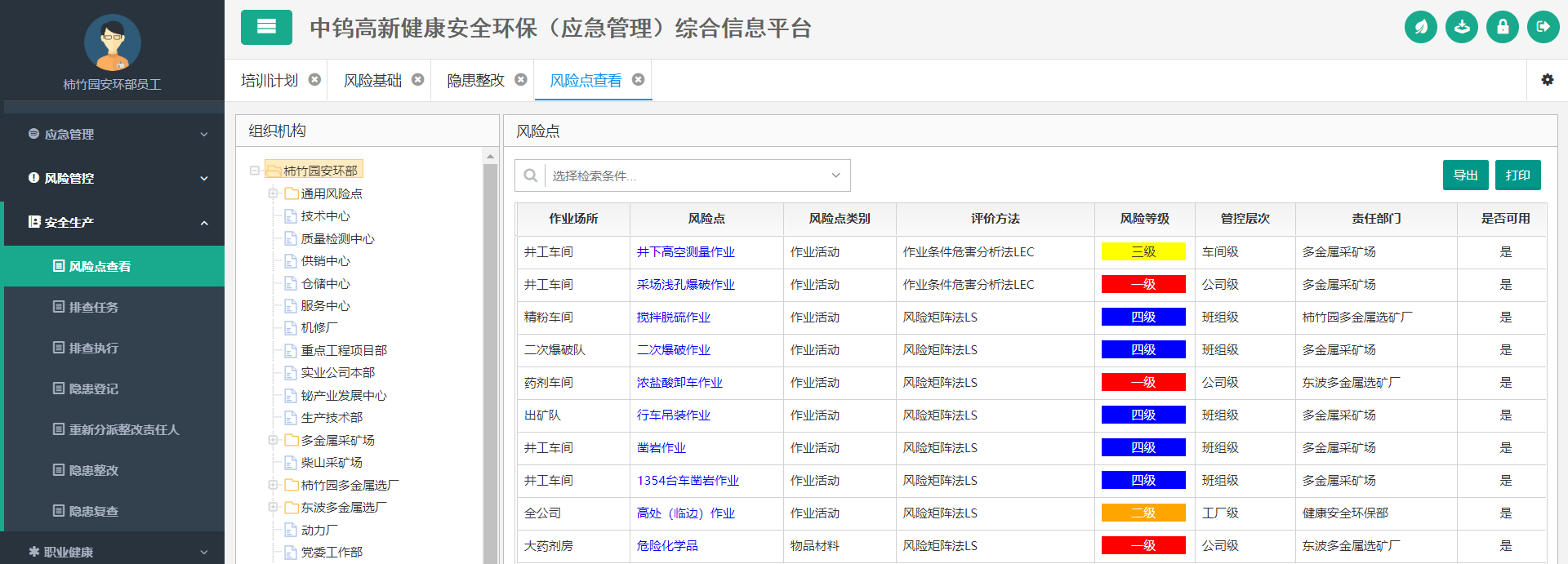Expand the 通用风险点 tree node

click(x=273, y=193)
